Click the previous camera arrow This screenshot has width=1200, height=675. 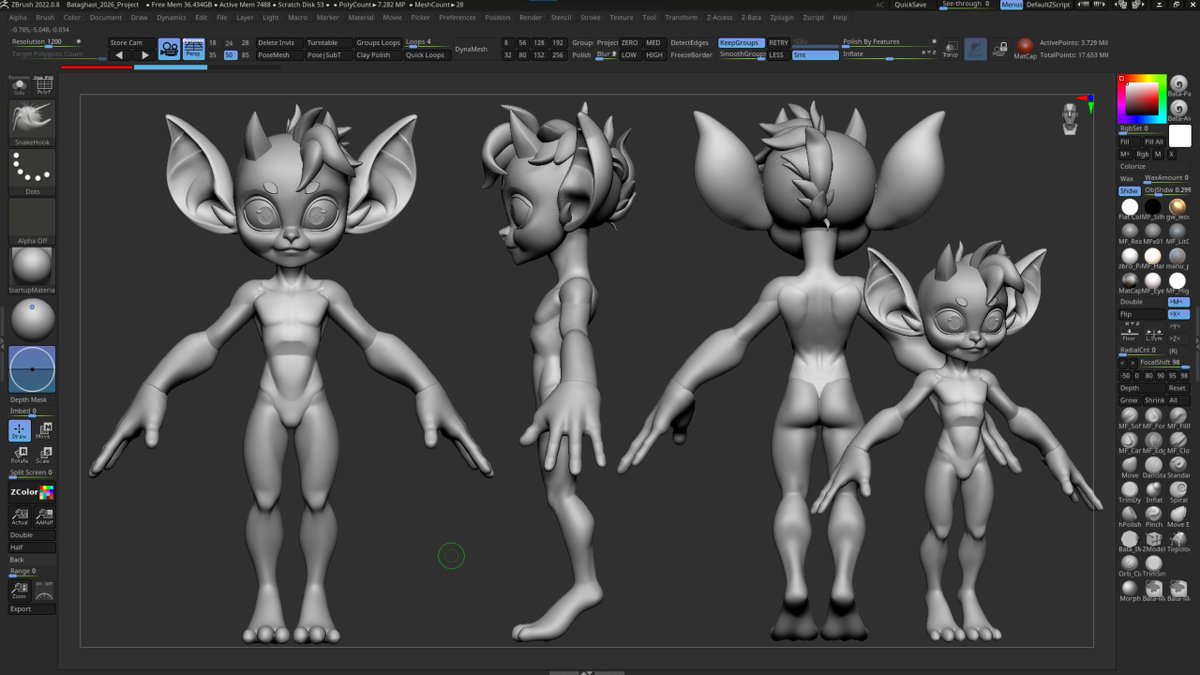coord(119,55)
